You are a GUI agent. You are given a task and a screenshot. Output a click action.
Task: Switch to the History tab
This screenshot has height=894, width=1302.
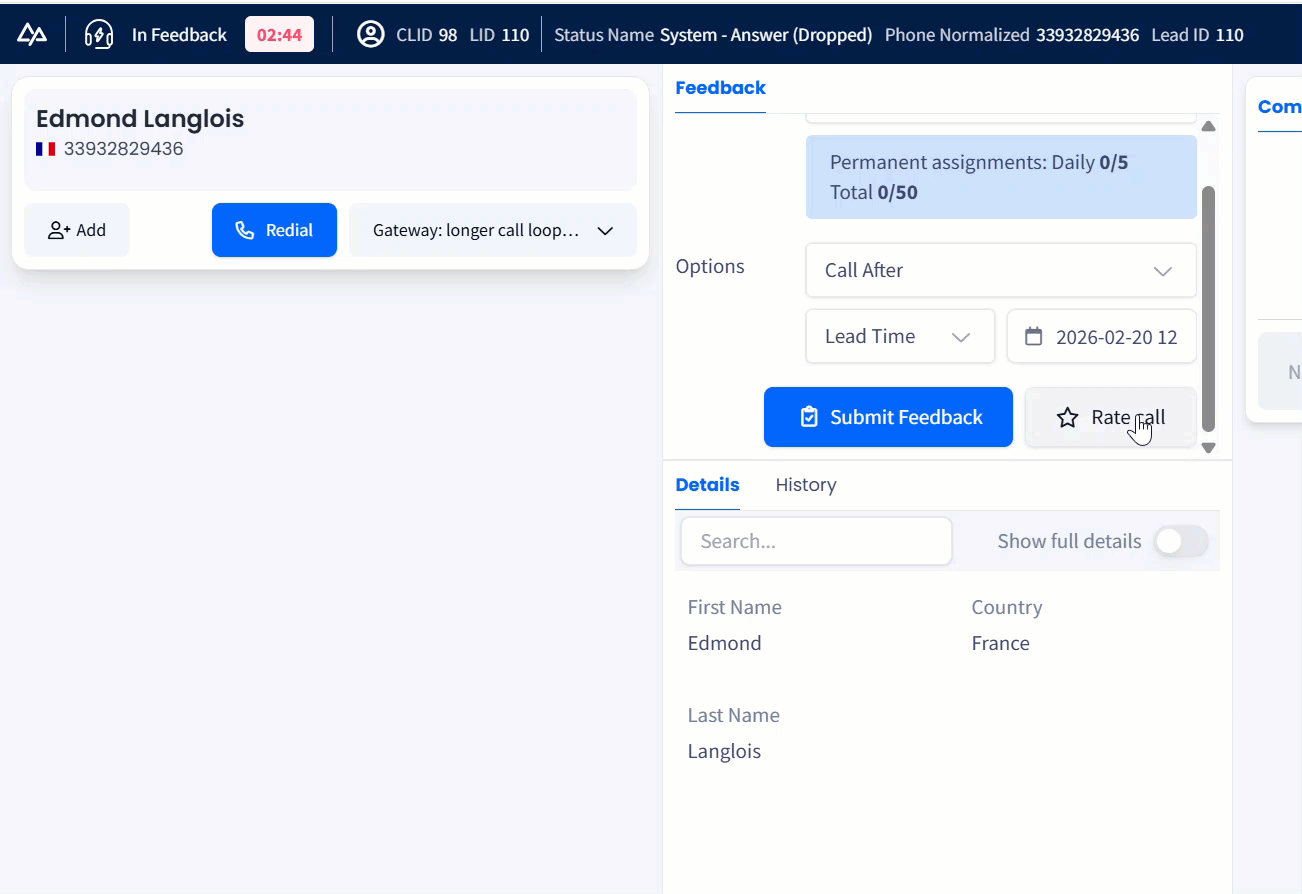(805, 485)
